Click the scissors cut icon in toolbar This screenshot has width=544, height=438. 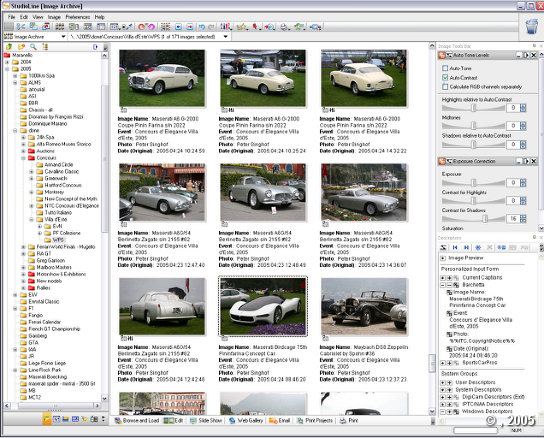pos(20,26)
